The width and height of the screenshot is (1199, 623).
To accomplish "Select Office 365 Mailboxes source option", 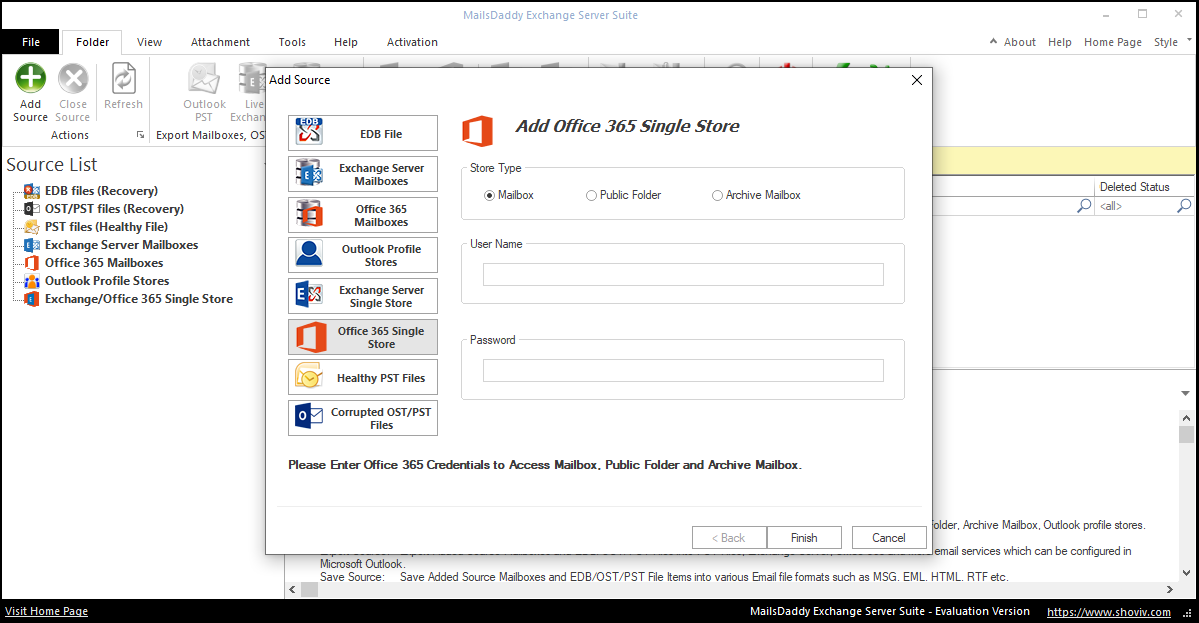I will click(x=362, y=215).
